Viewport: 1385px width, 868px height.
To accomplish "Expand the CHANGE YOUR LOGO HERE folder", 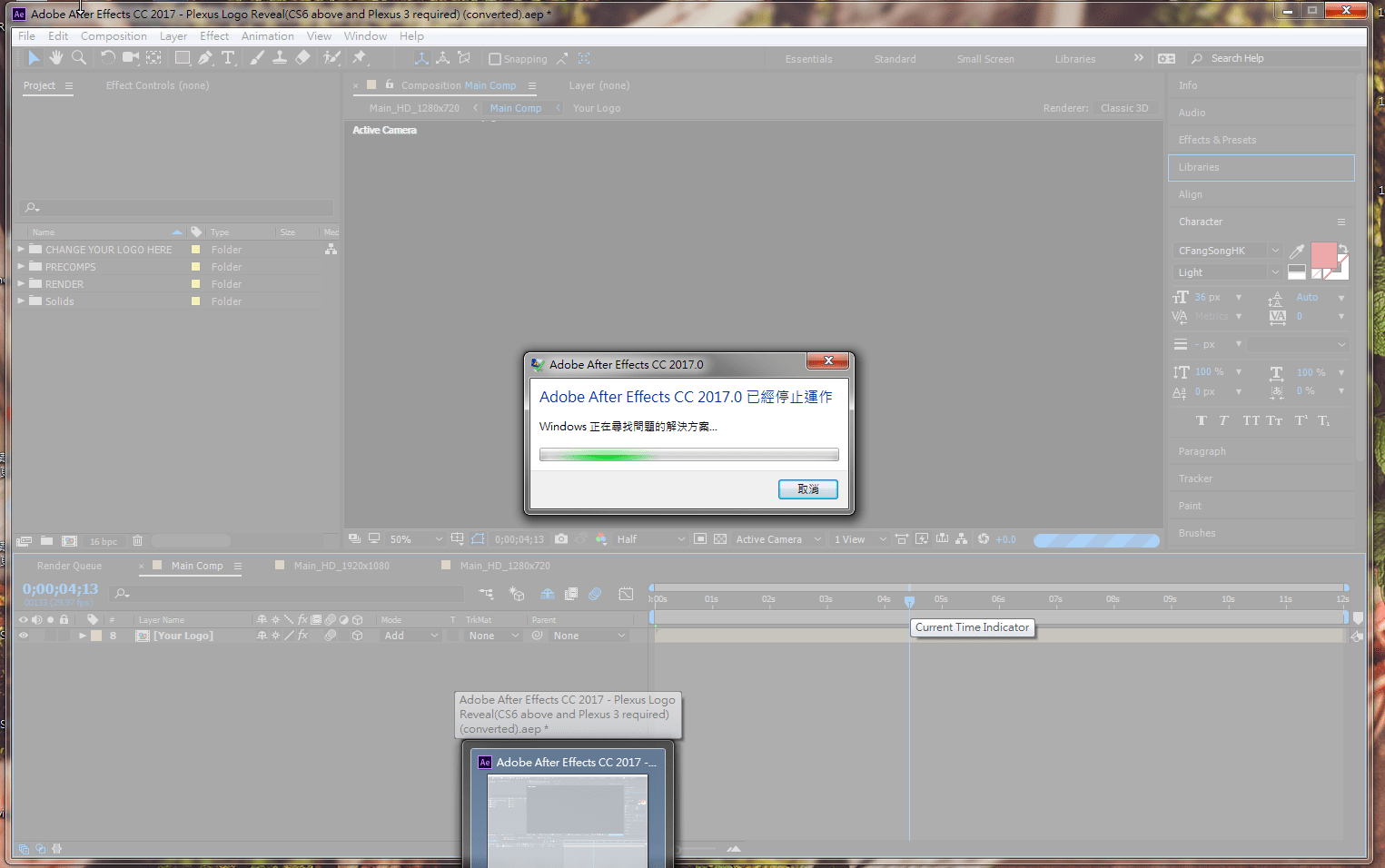I will pos(21,249).
